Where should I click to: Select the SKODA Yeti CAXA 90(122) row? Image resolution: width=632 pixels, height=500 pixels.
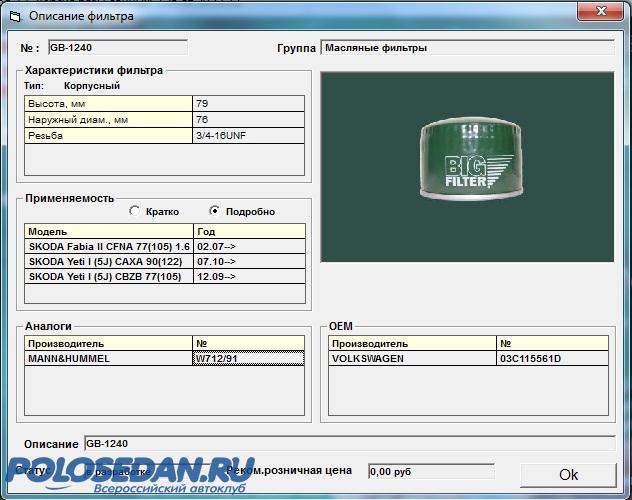click(x=108, y=261)
